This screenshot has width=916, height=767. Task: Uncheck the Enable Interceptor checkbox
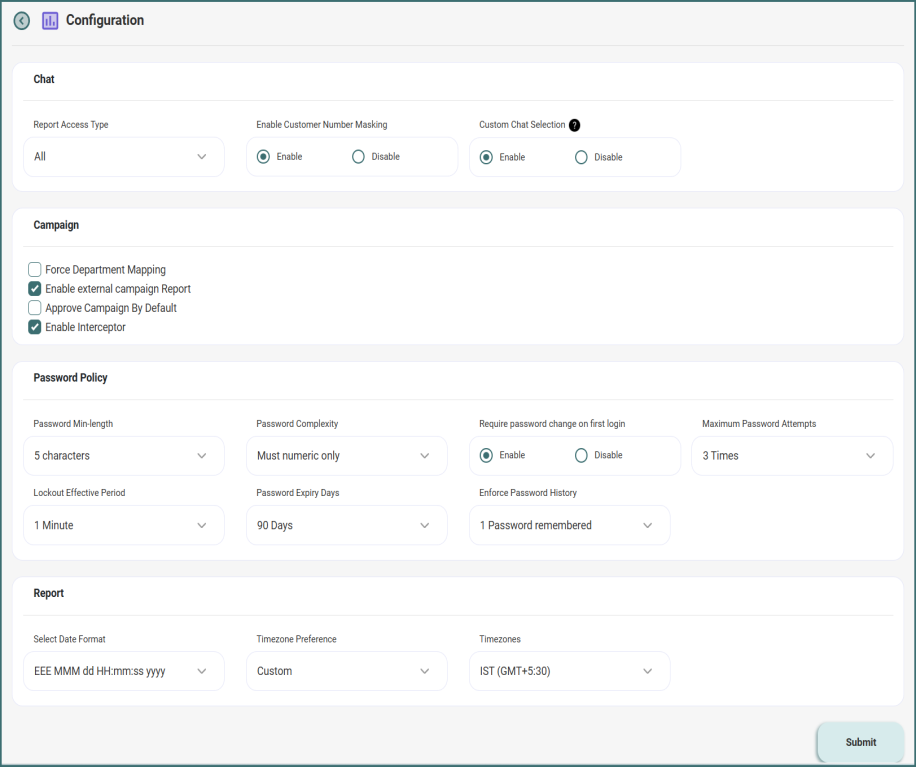pos(35,327)
